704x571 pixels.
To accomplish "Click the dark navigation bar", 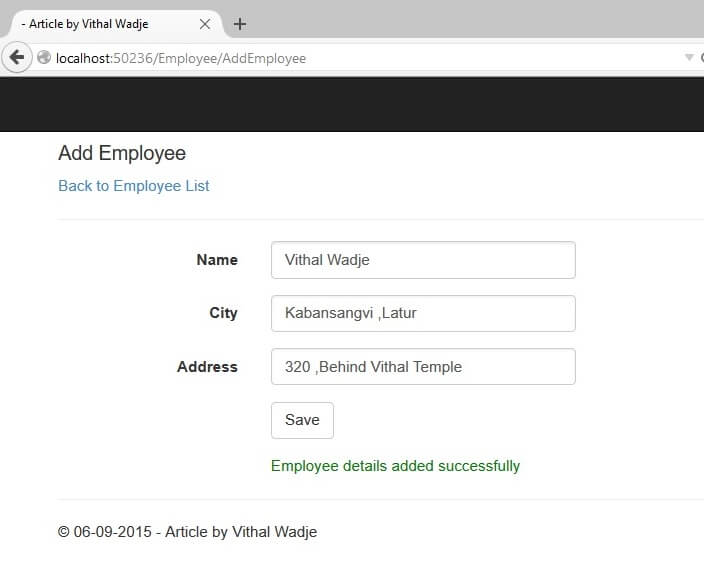I will [352, 104].
